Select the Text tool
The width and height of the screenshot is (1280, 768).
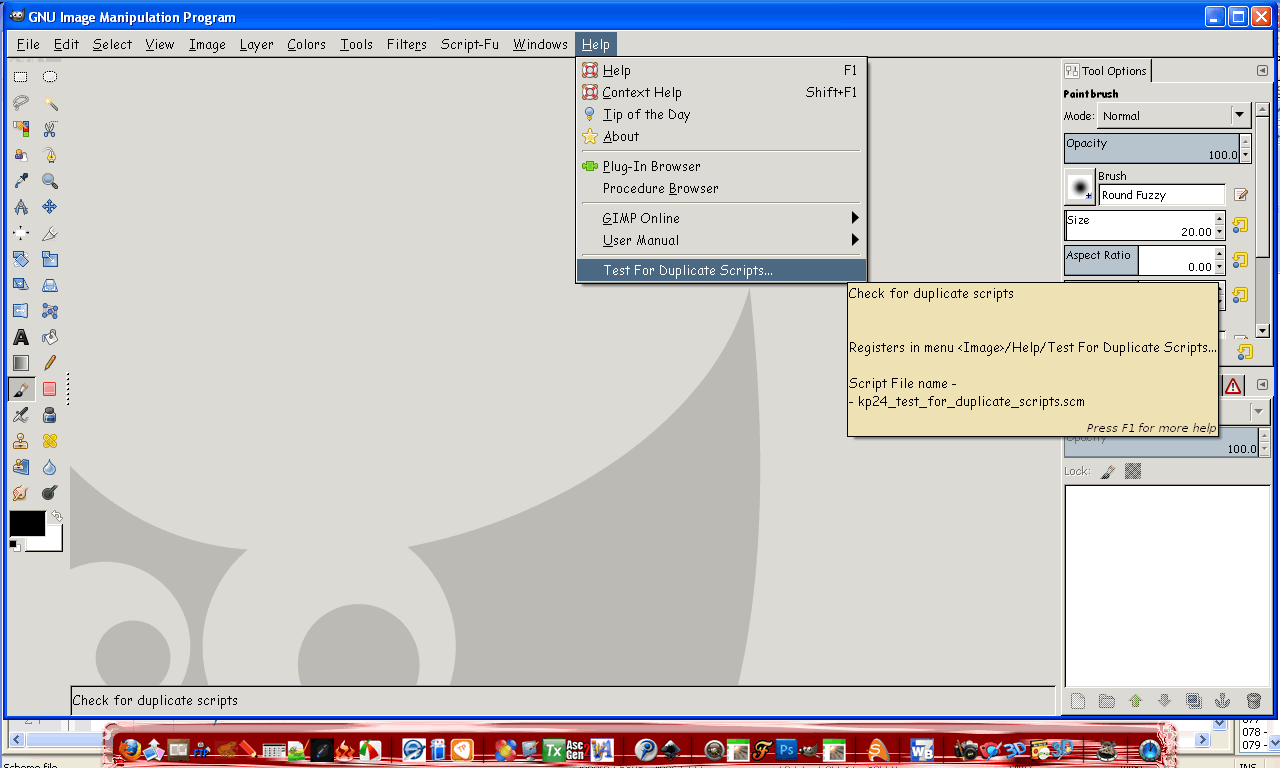[x=20, y=337]
